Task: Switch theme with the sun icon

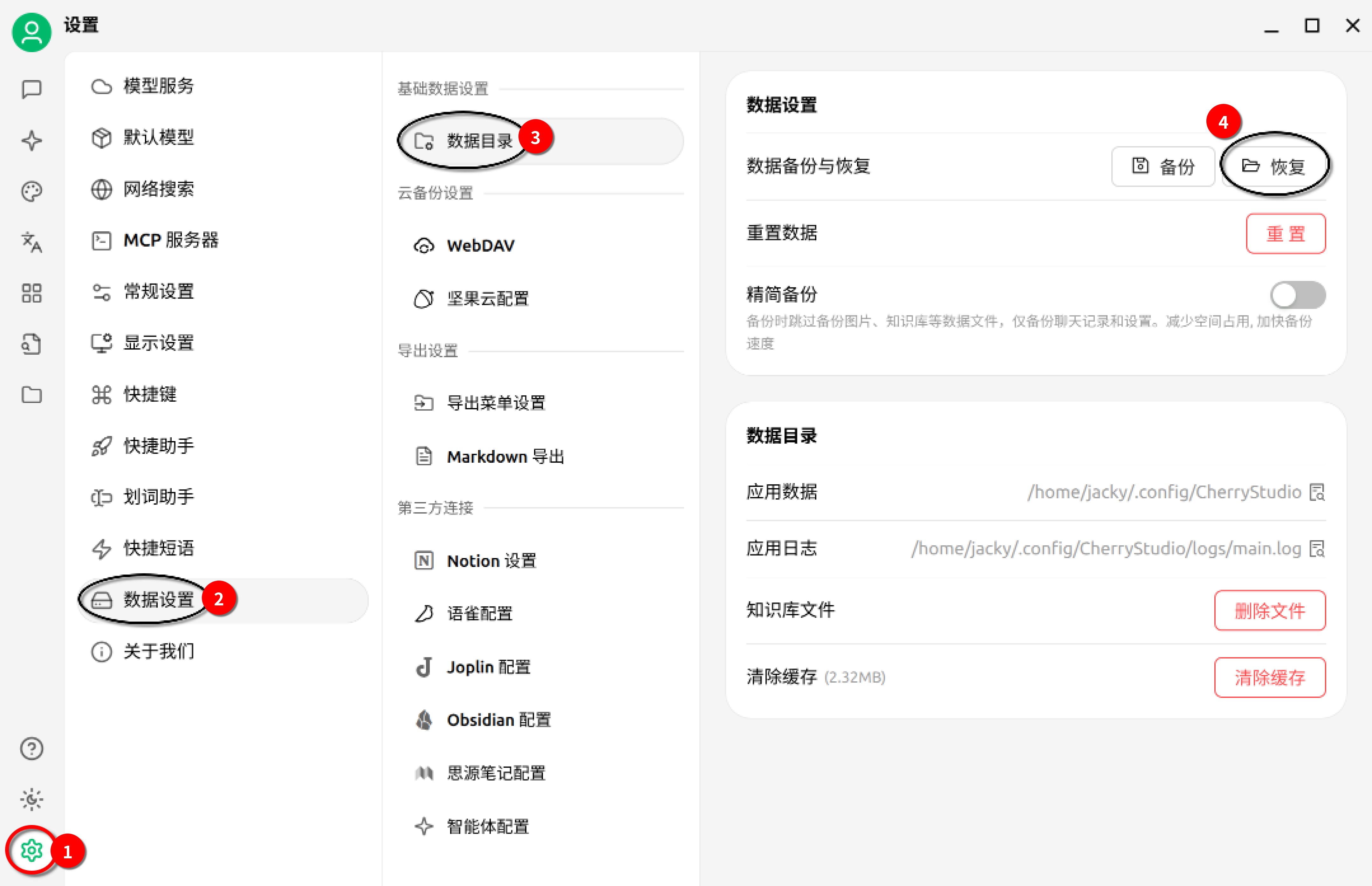Action: click(32, 799)
